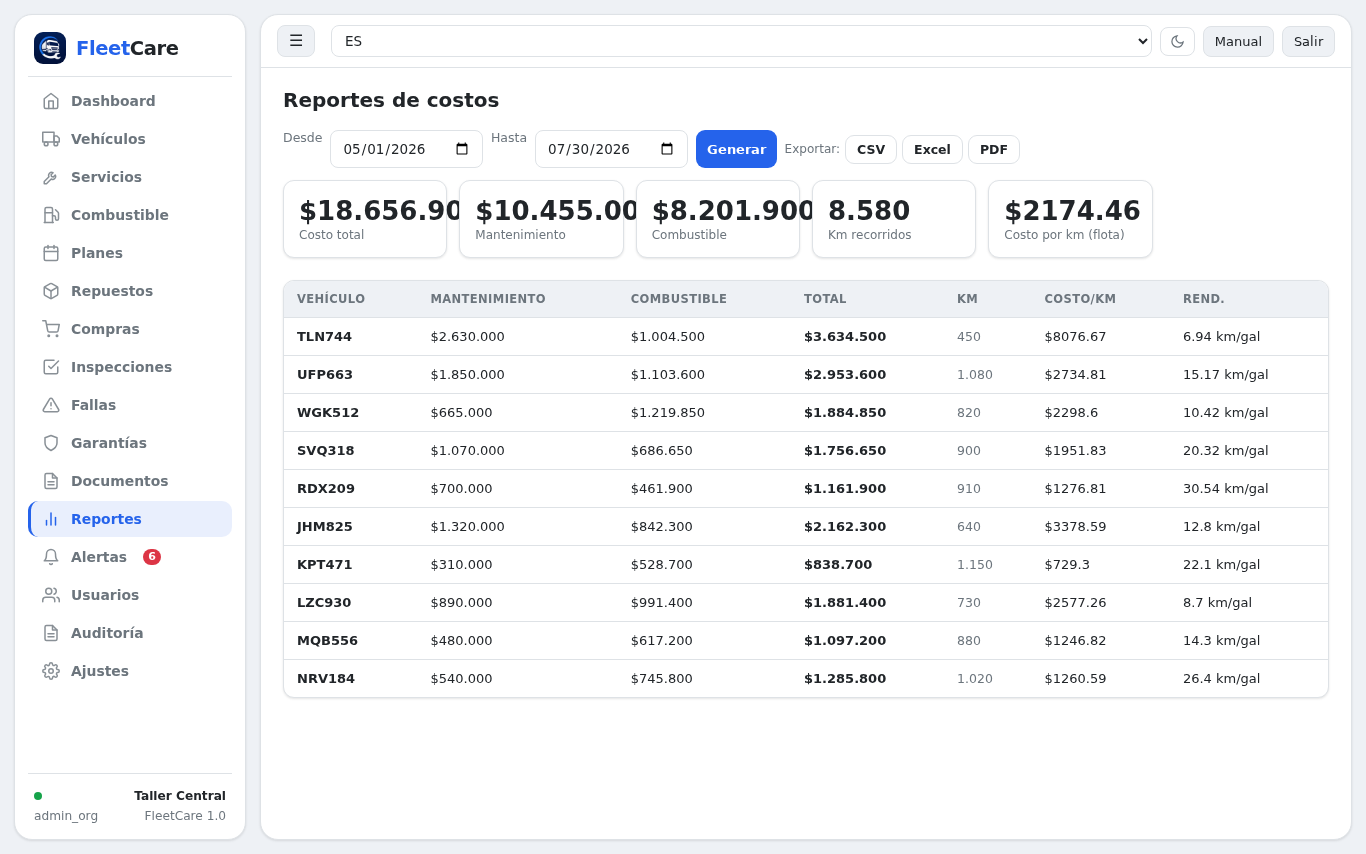Image resolution: width=1366 pixels, height=854 pixels.
Task: Click the Ajustes gear icon
Action: pyautogui.click(x=51, y=671)
